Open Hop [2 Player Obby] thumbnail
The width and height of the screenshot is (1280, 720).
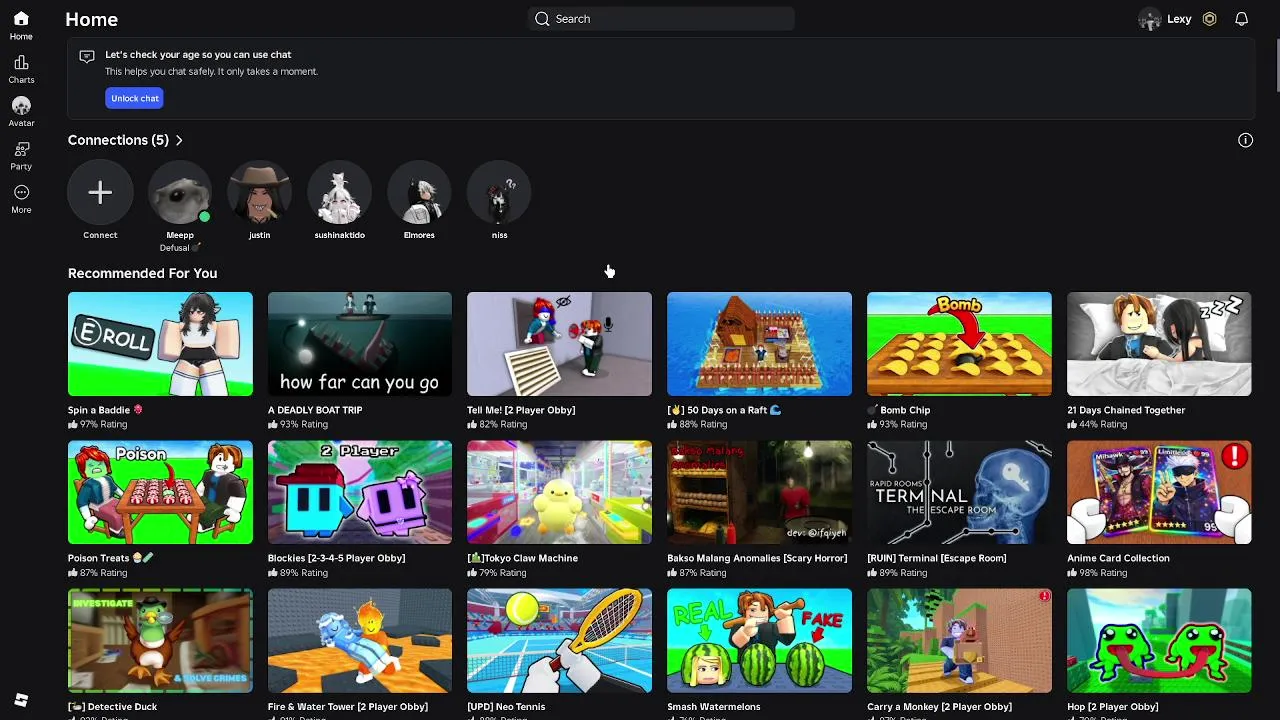tap(1159, 640)
